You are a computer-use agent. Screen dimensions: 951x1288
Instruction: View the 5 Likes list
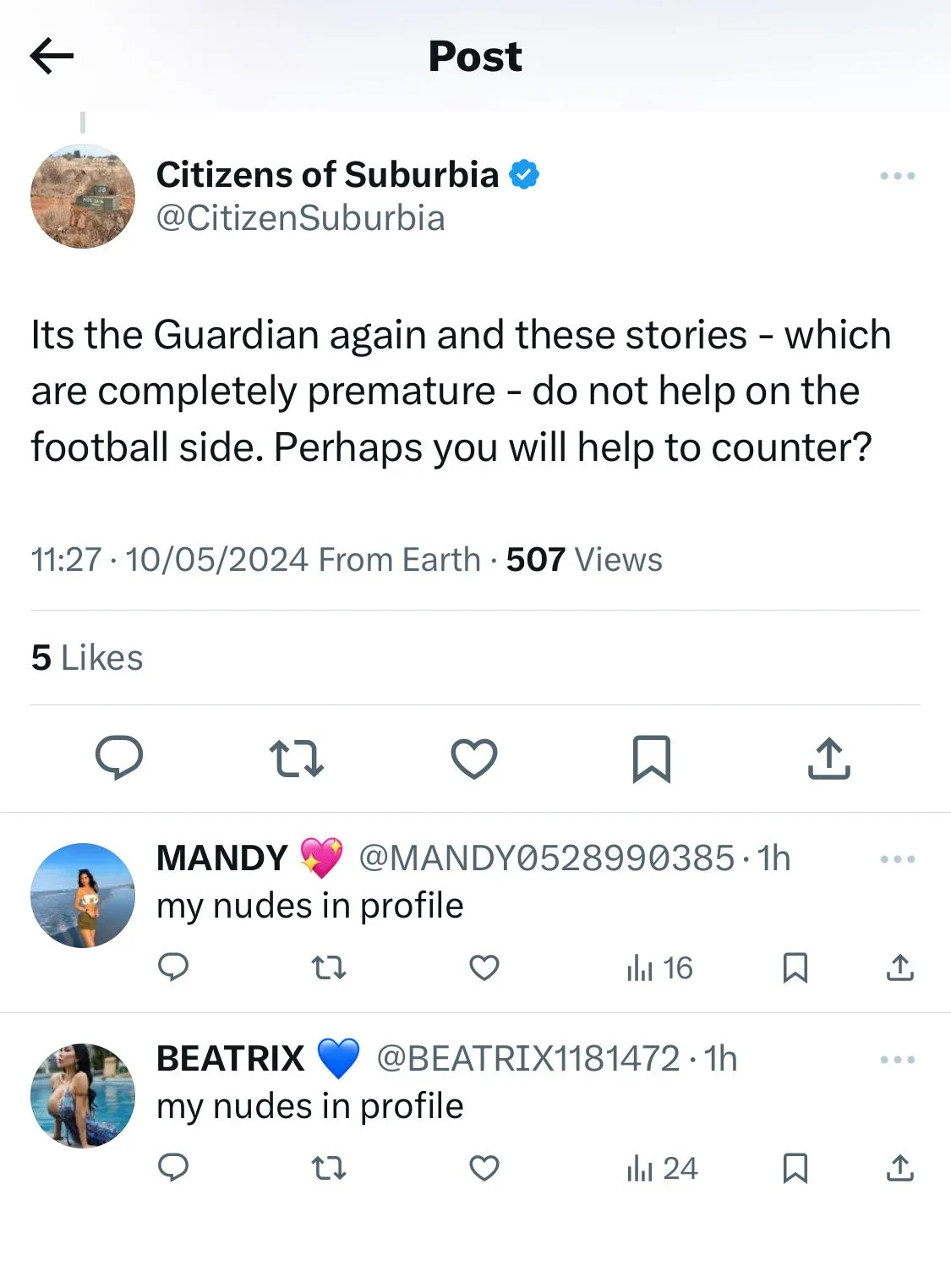click(x=87, y=658)
